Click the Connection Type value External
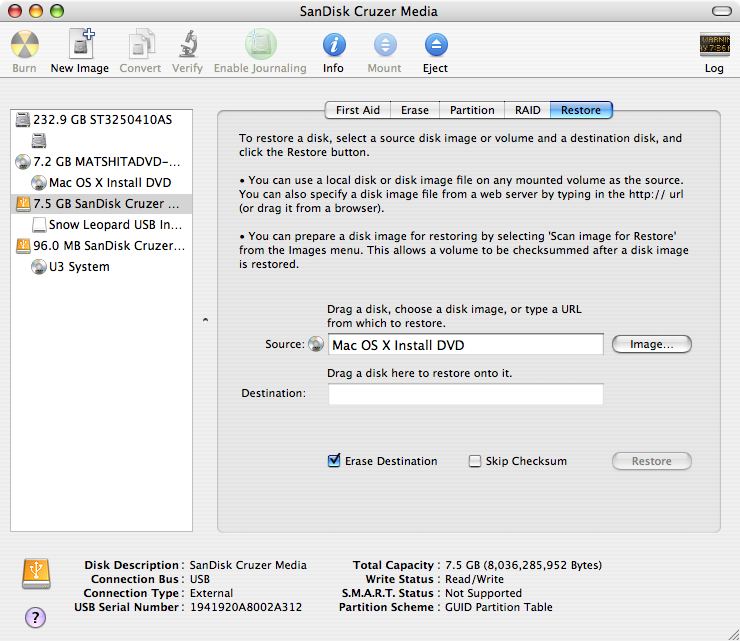Image resolution: width=740 pixels, height=641 pixels. pyautogui.click(x=211, y=593)
